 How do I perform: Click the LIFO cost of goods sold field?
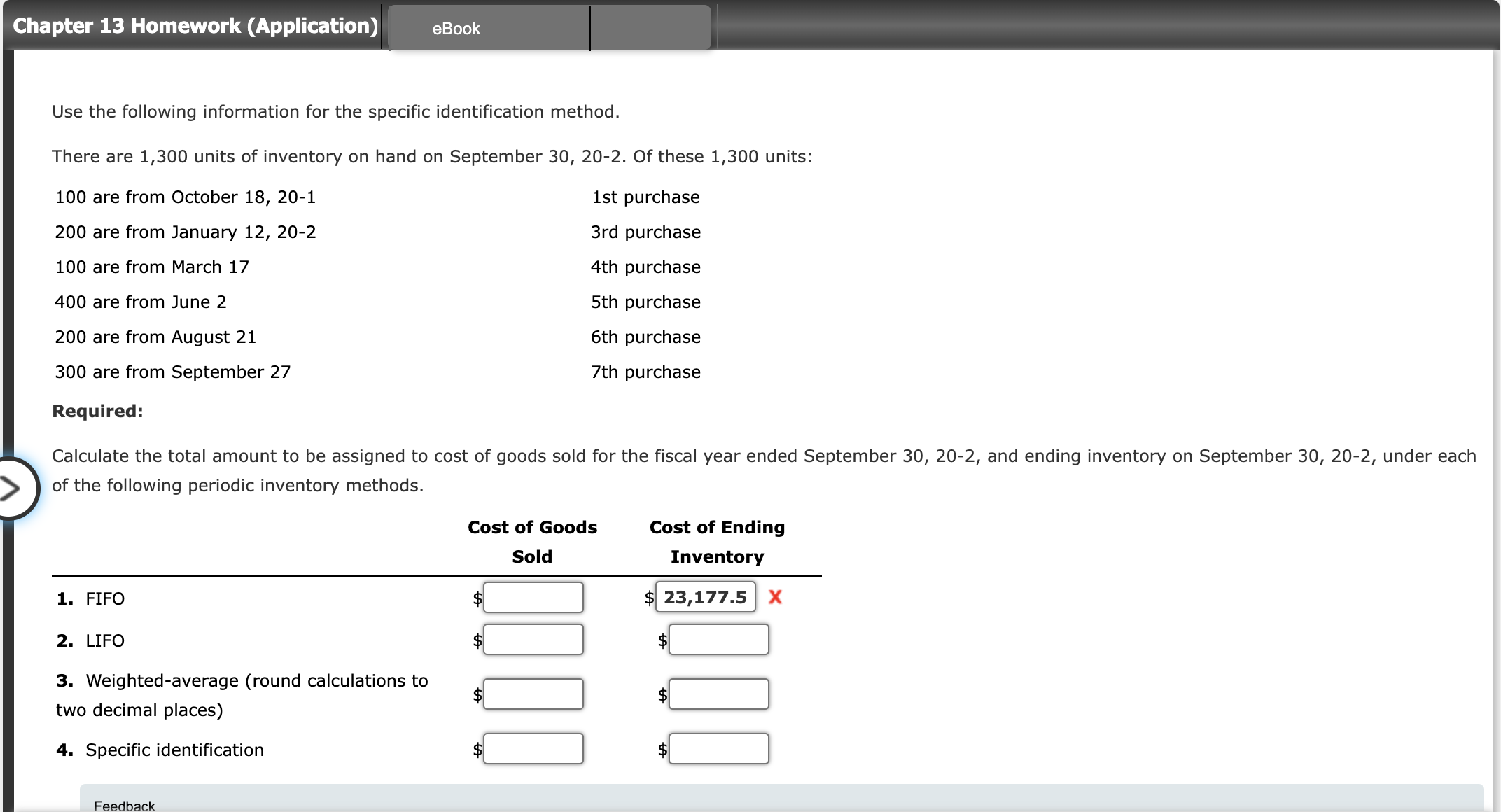pyautogui.click(x=533, y=640)
